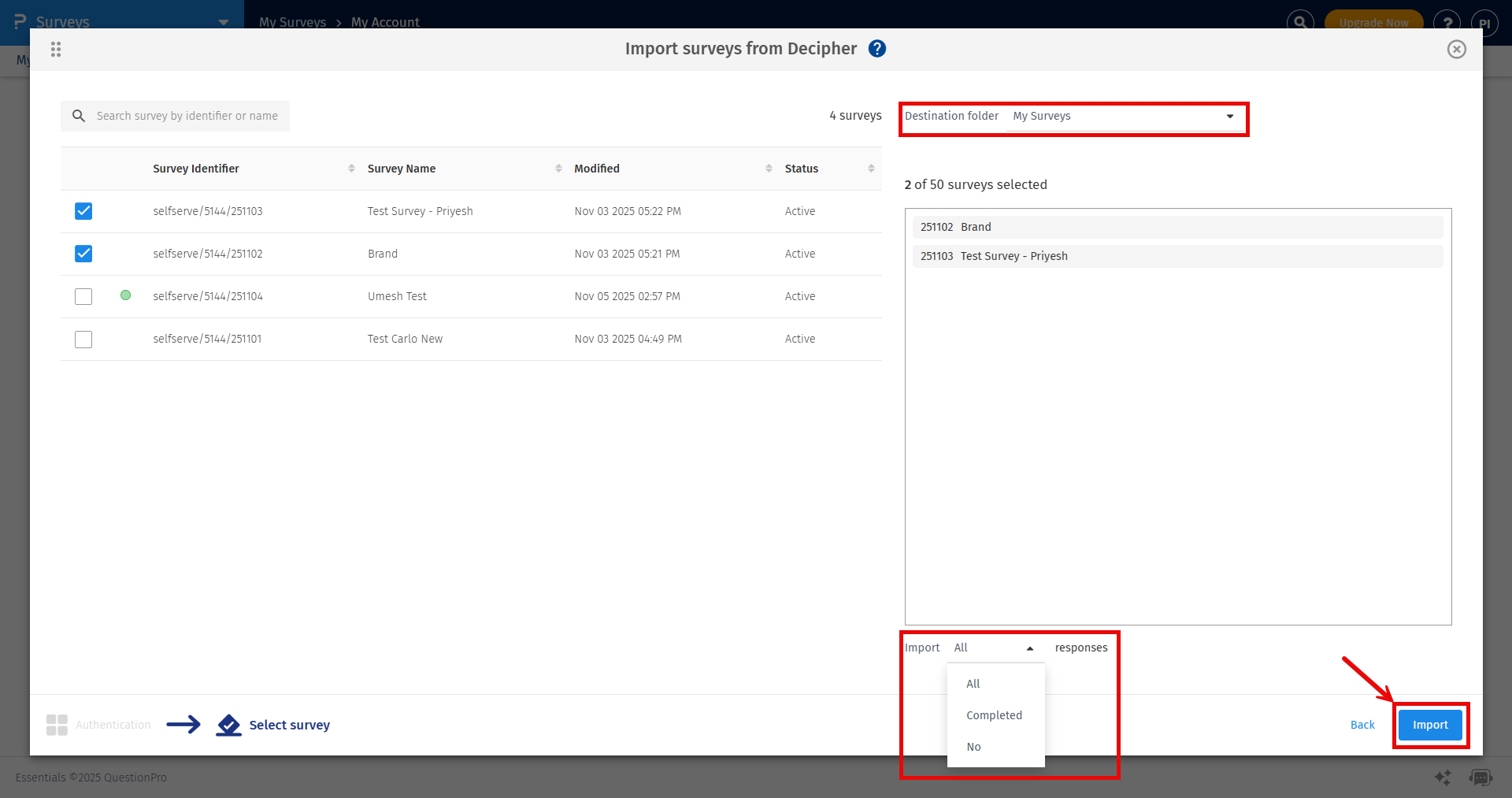Open the My Surveys breadcrumb link
Viewport: 1512px width, 798px height.
tap(292, 22)
